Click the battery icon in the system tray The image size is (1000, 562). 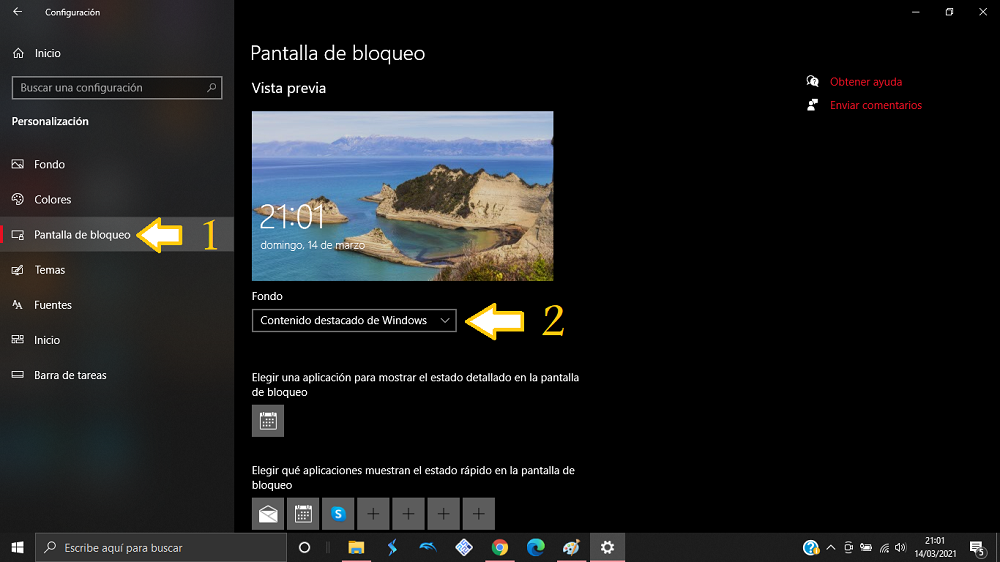click(866, 547)
